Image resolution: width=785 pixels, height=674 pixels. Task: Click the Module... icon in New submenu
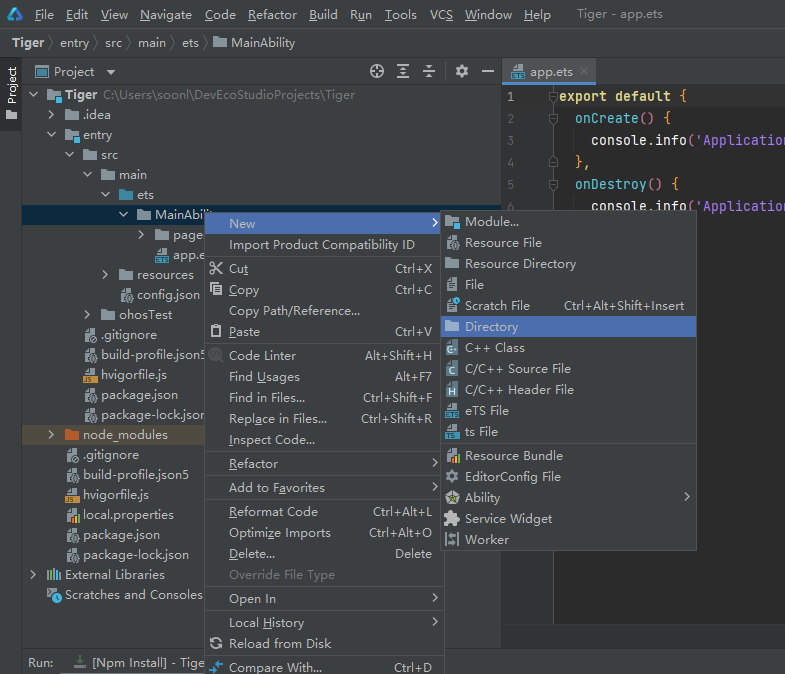(x=453, y=222)
